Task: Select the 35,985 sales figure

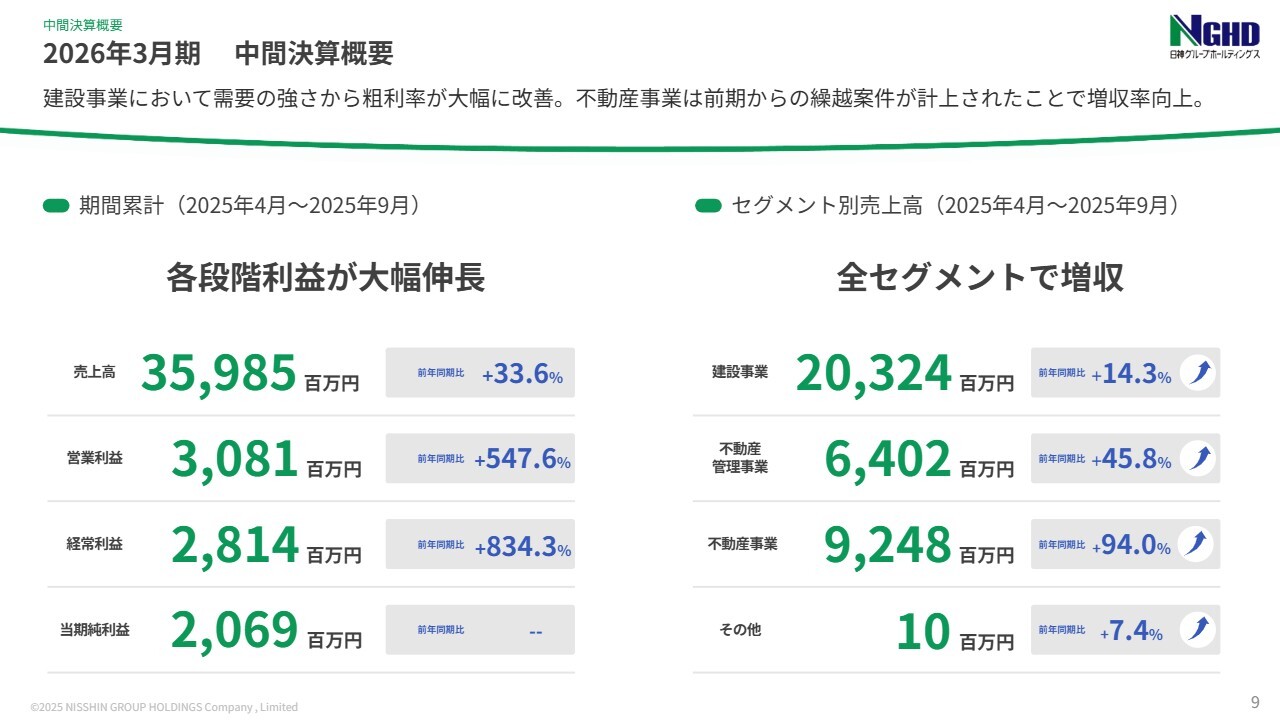Action: (219, 373)
